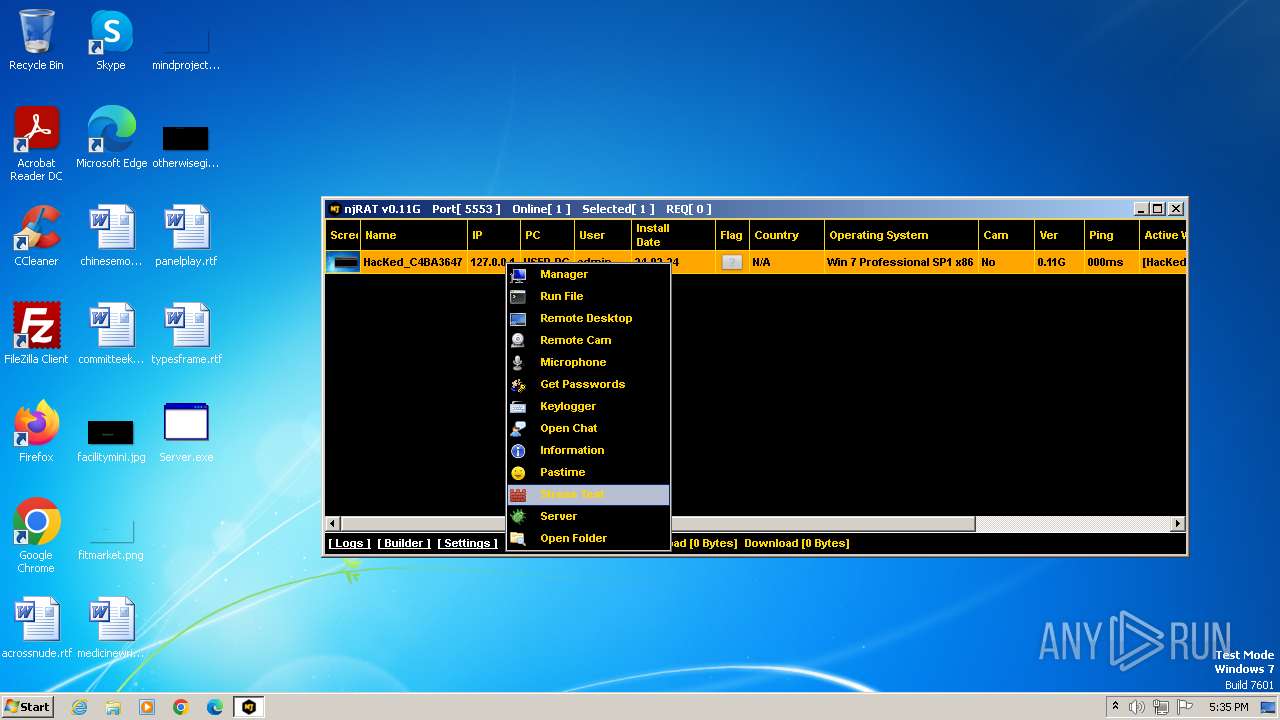This screenshot has width=1280, height=720.
Task: Click the Get Passwords keys icon
Action: [x=518, y=385]
